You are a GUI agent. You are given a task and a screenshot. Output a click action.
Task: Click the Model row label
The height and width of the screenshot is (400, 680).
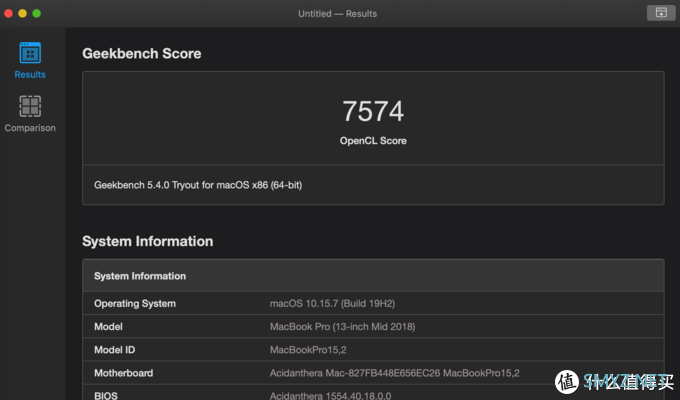108,327
